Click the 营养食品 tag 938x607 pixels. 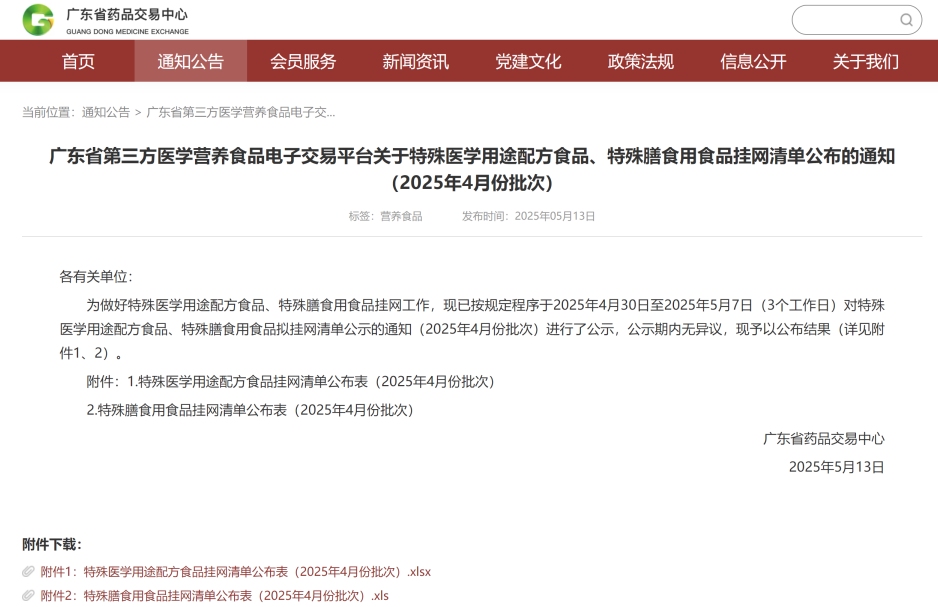click(x=401, y=216)
